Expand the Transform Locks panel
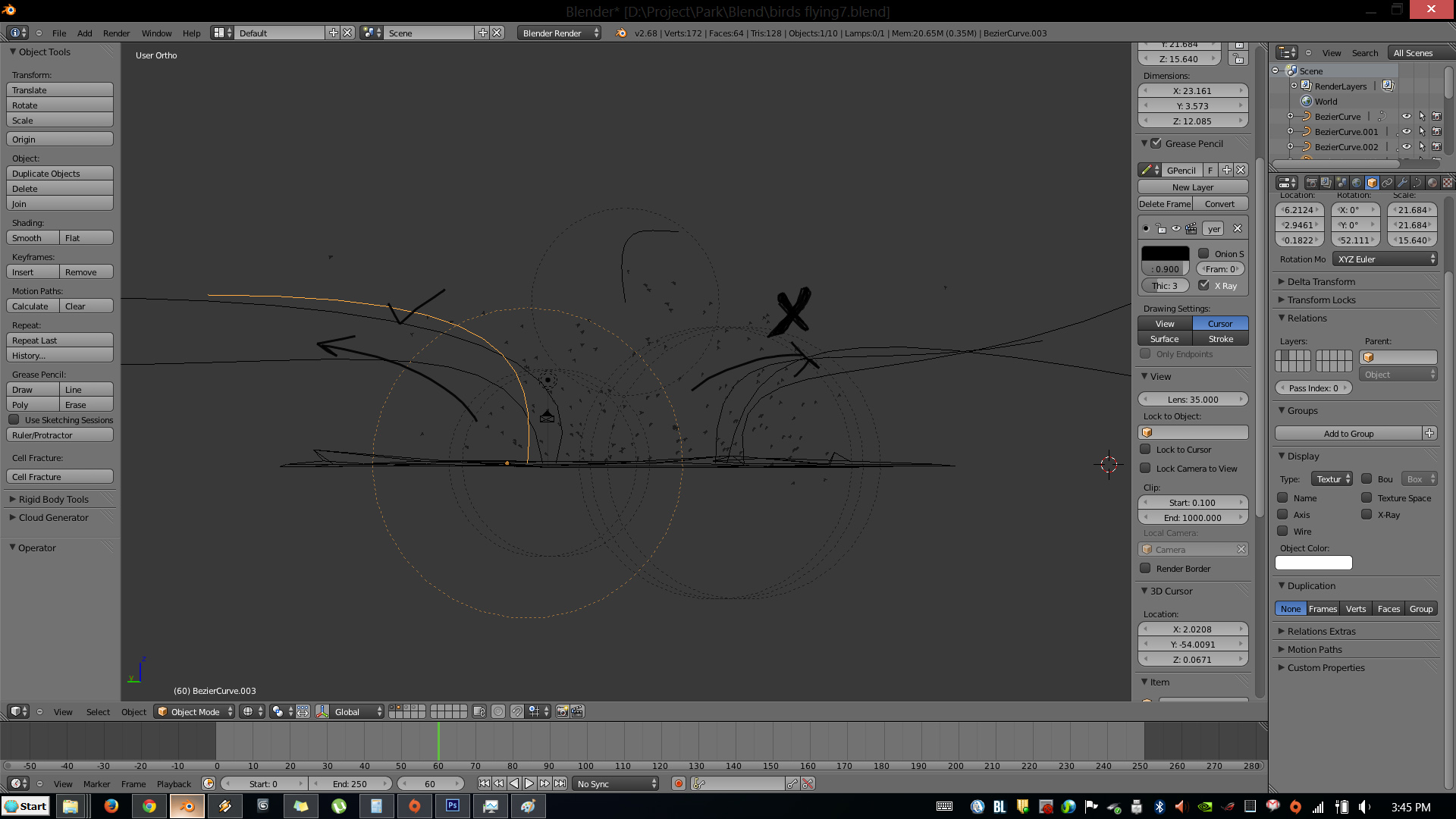This screenshot has width=1456, height=819. point(1320,300)
